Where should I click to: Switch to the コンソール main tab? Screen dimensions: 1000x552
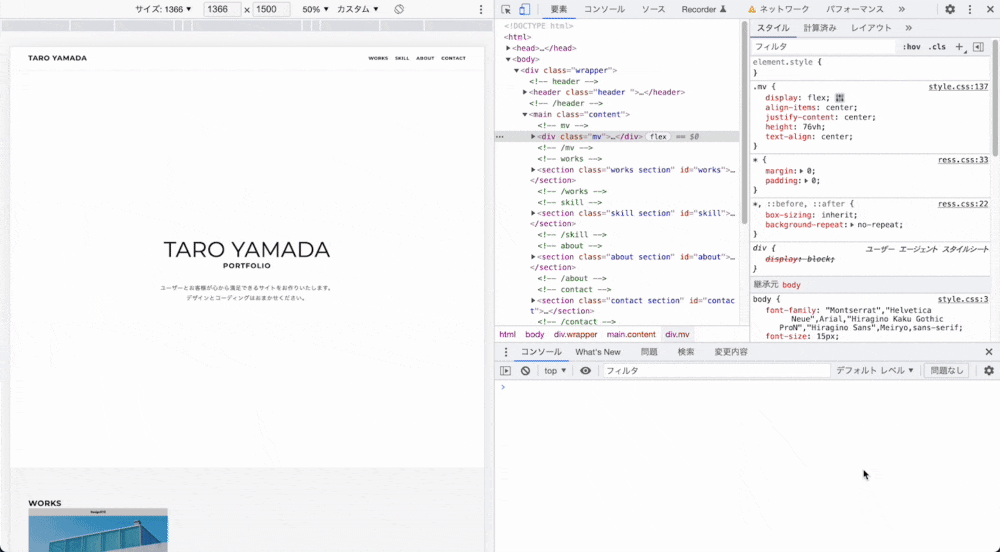pyautogui.click(x=605, y=10)
